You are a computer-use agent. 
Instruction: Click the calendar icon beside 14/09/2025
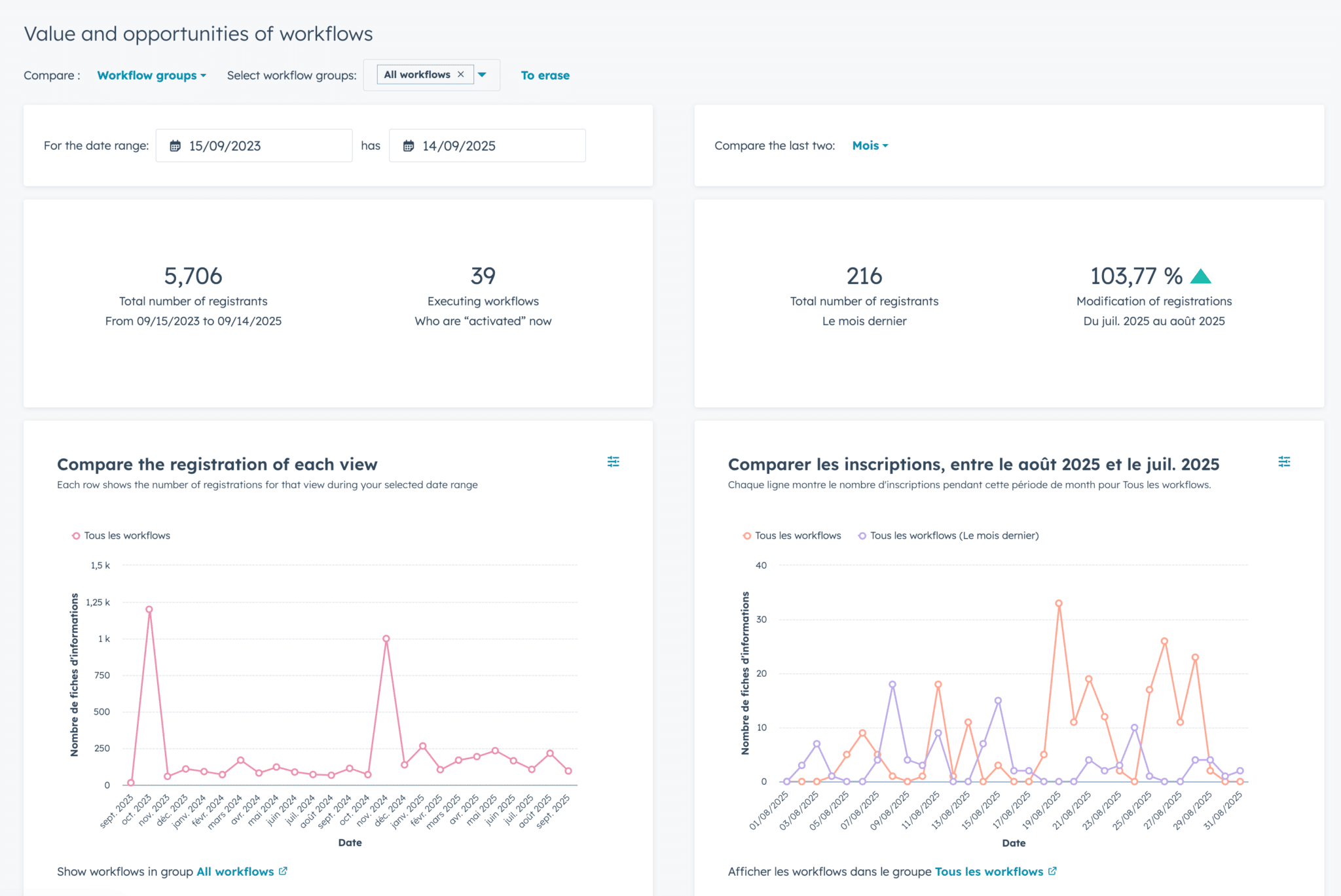click(409, 146)
